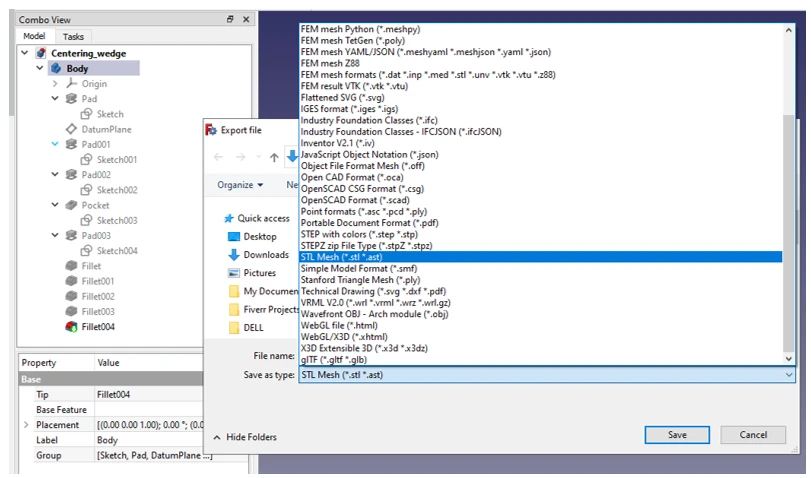Choose Stanford Triangle Mesh (*.ply)
Image resolution: width=811 pixels, height=478 pixels.
[x=540, y=280]
